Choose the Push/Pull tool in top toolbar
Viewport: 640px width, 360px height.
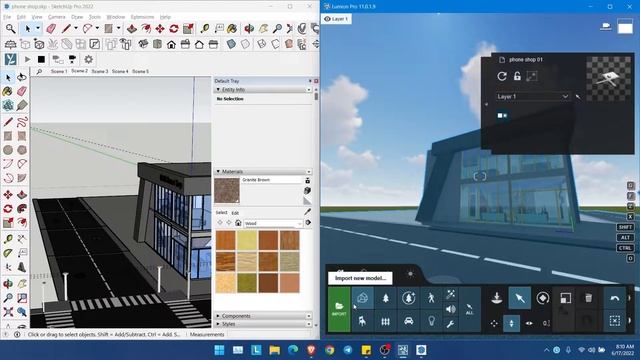[131, 29]
